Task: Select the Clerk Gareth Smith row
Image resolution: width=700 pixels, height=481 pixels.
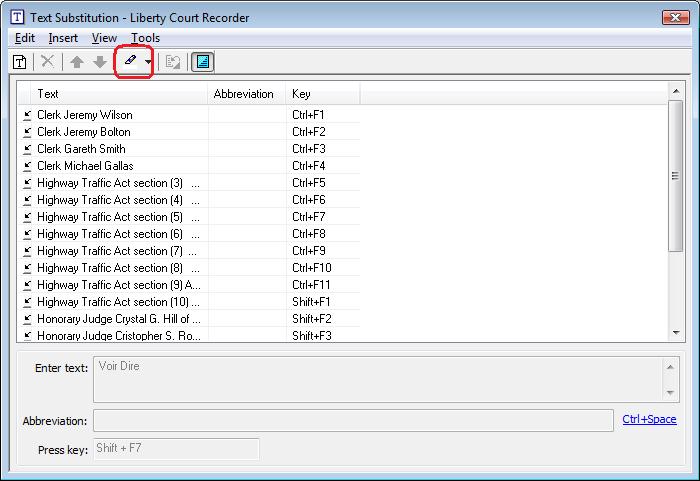Action: (x=189, y=149)
